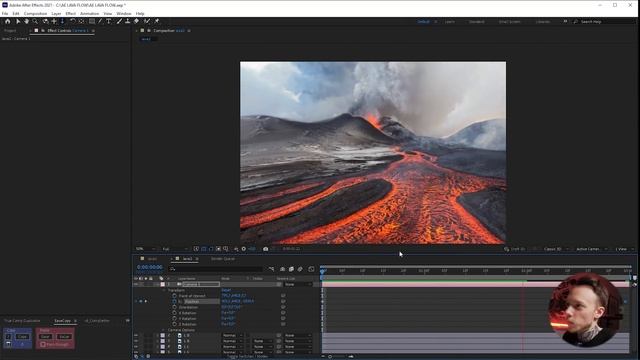Viewport: 640px width, 360px height.
Task: Select the Selection arrow tool
Action: (x=18, y=21)
